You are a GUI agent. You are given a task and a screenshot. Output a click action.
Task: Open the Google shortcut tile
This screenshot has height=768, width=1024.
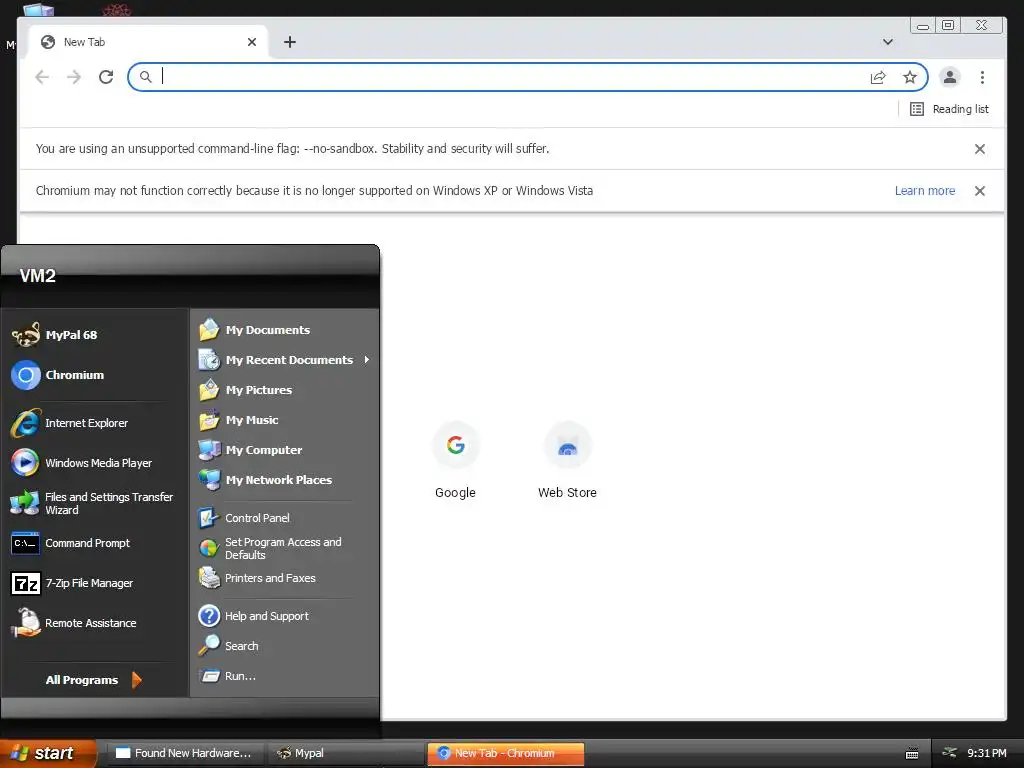tap(456, 460)
